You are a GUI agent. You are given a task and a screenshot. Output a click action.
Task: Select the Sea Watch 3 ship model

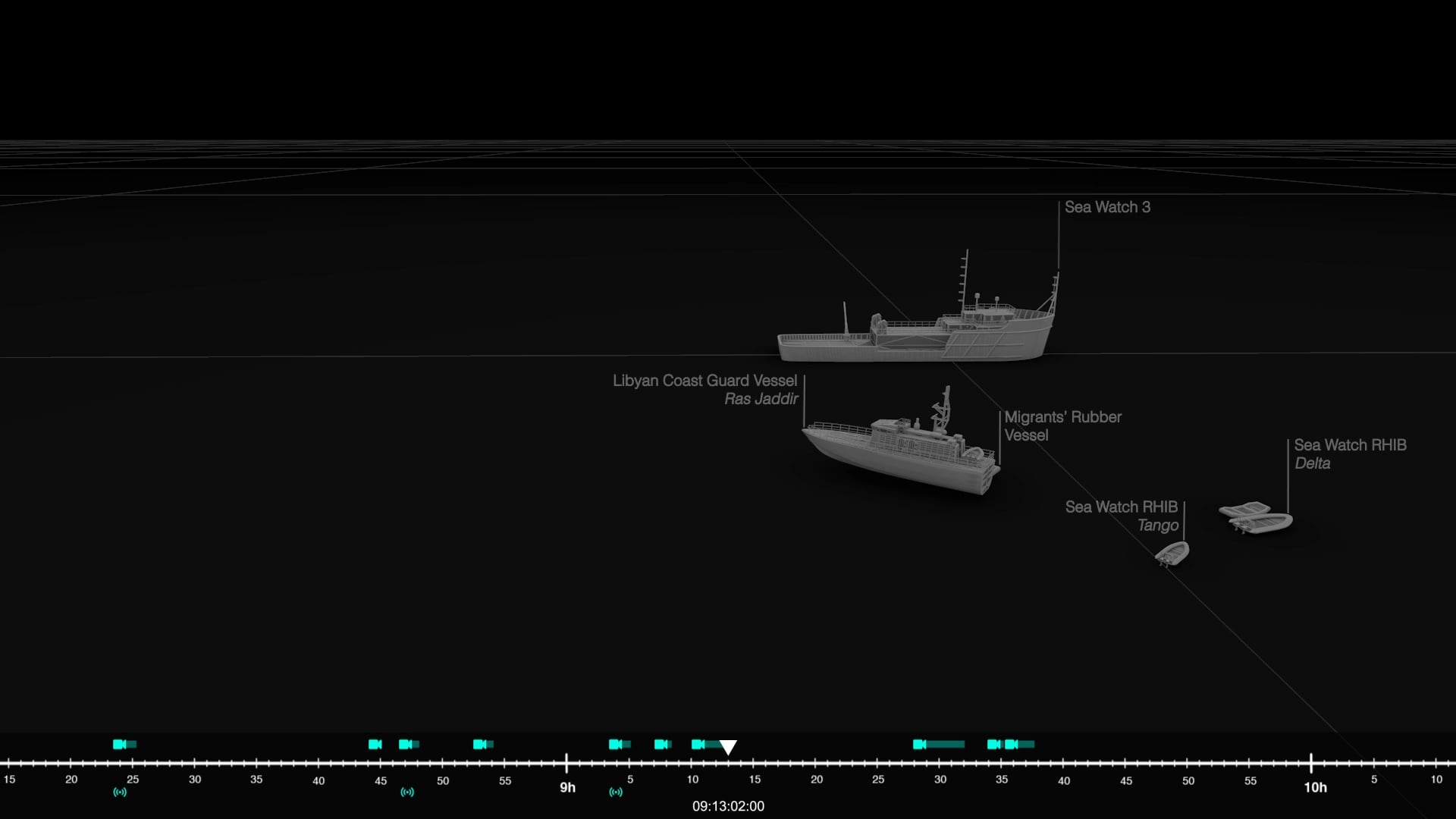tap(918, 337)
